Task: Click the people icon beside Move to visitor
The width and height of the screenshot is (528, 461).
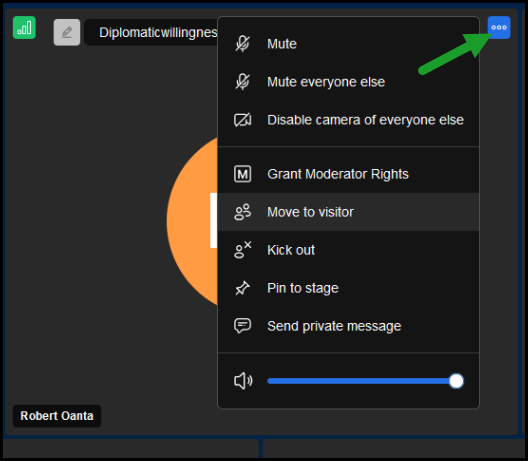Action: pyautogui.click(x=242, y=212)
